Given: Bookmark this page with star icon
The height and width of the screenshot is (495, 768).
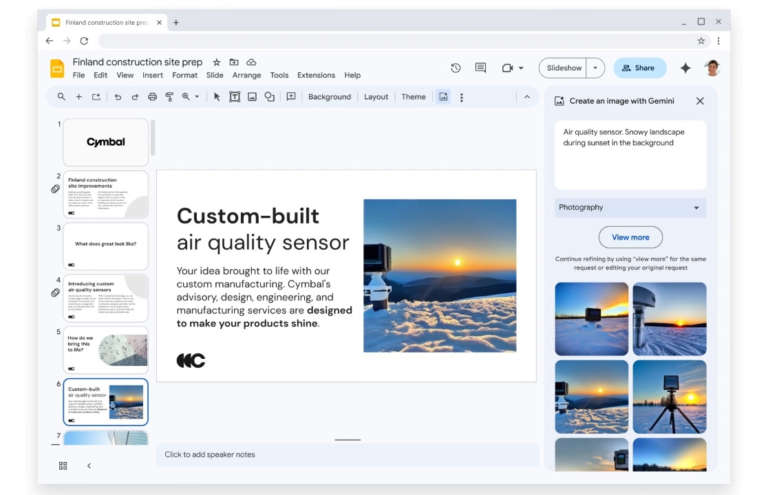Looking at the screenshot, I should (x=701, y=41).
